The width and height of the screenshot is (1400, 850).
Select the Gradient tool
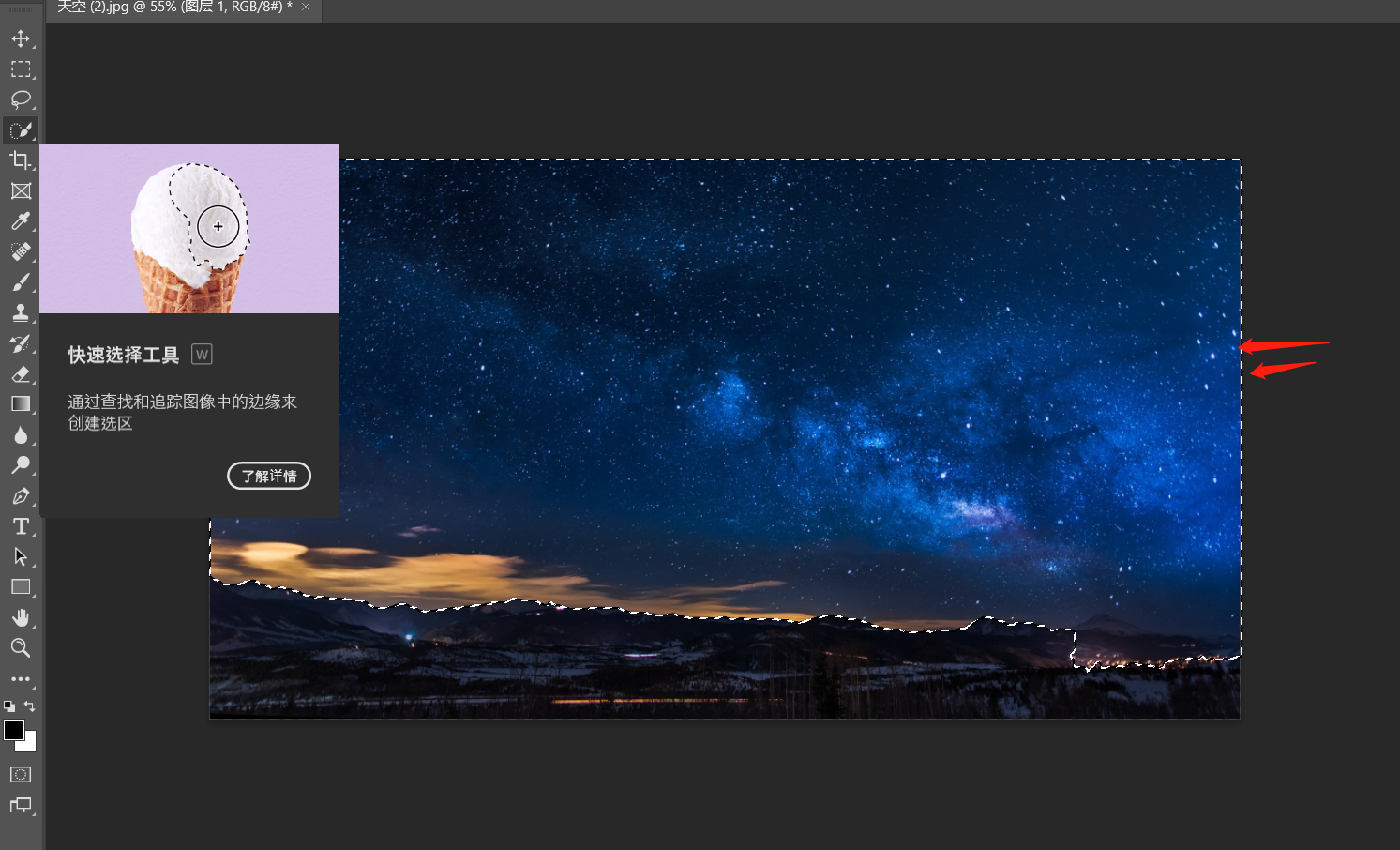(21, 404)
